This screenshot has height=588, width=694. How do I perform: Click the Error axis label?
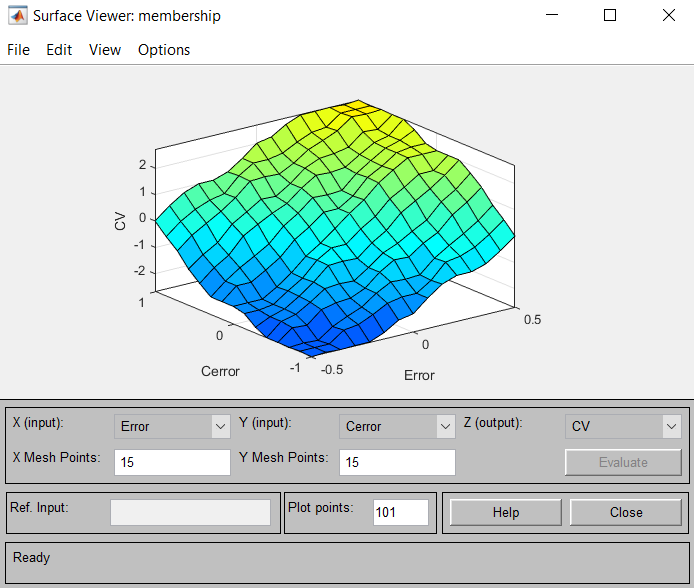pos(419,376)
